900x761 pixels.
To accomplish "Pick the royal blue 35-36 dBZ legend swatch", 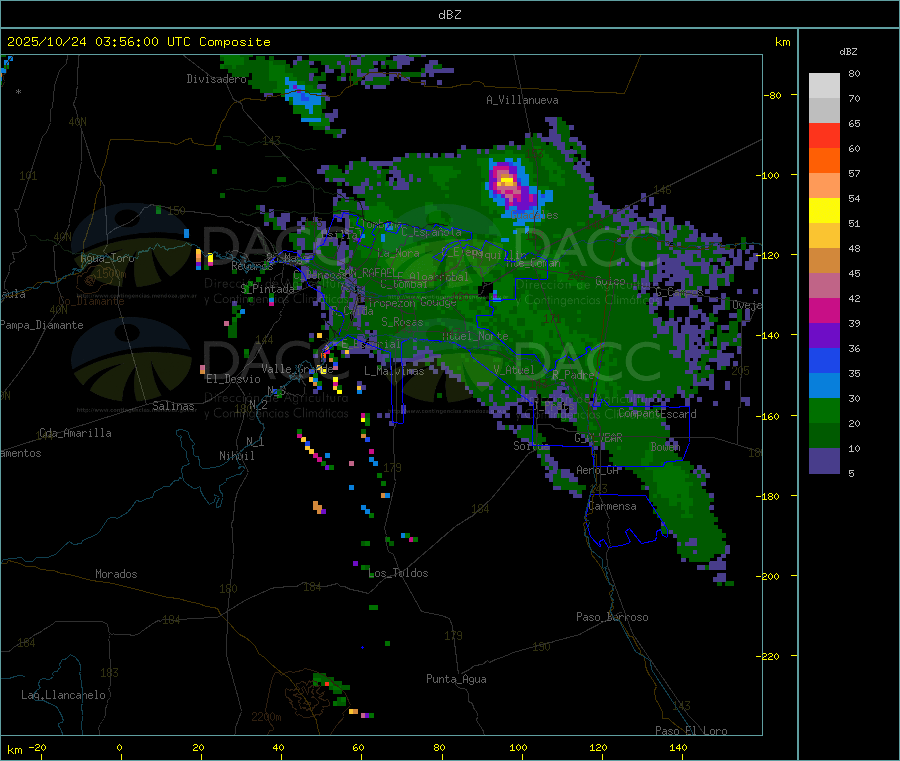I will [824, 360].
